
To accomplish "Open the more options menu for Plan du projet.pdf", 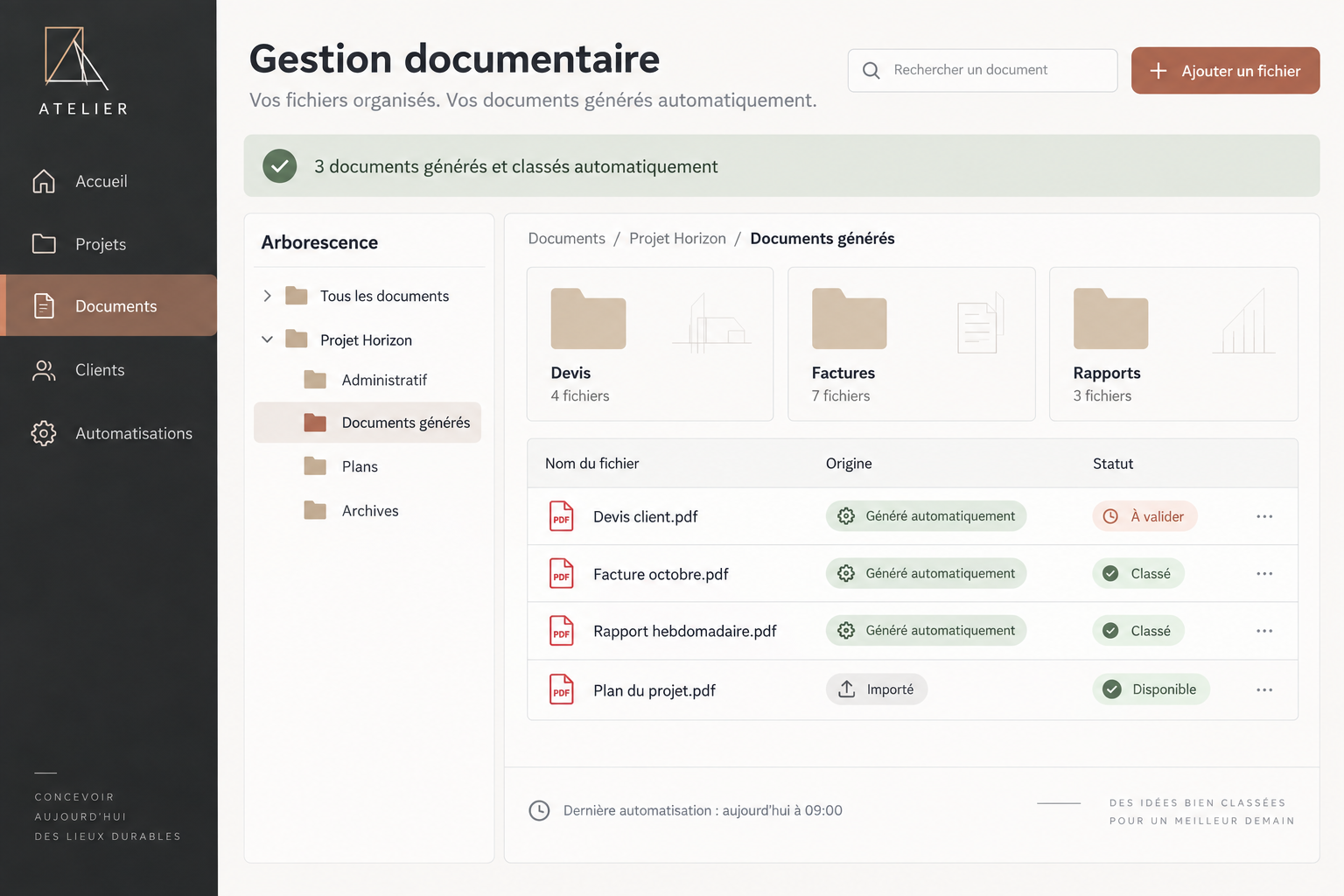I will (1264, 689).
